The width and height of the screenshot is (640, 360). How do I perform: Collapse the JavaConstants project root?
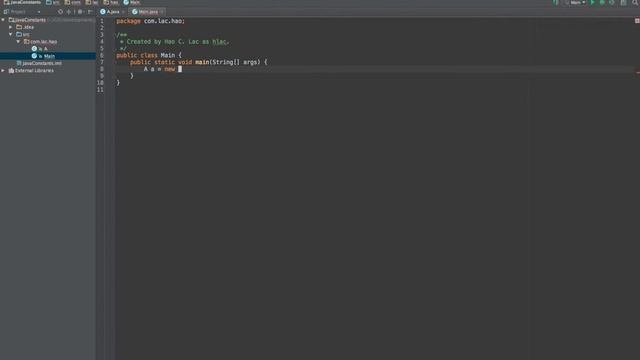3,20
